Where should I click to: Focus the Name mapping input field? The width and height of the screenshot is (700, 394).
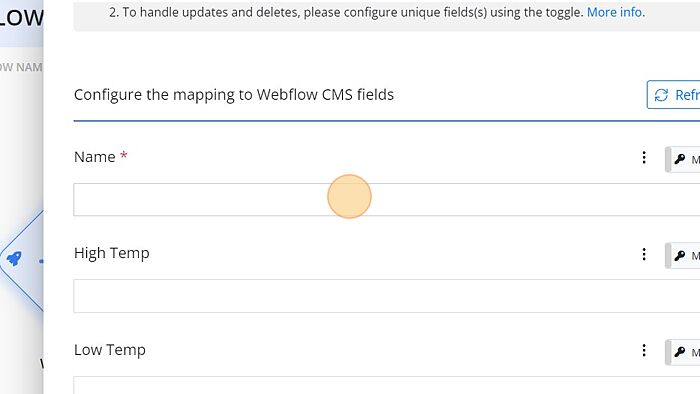pos(387,199)
